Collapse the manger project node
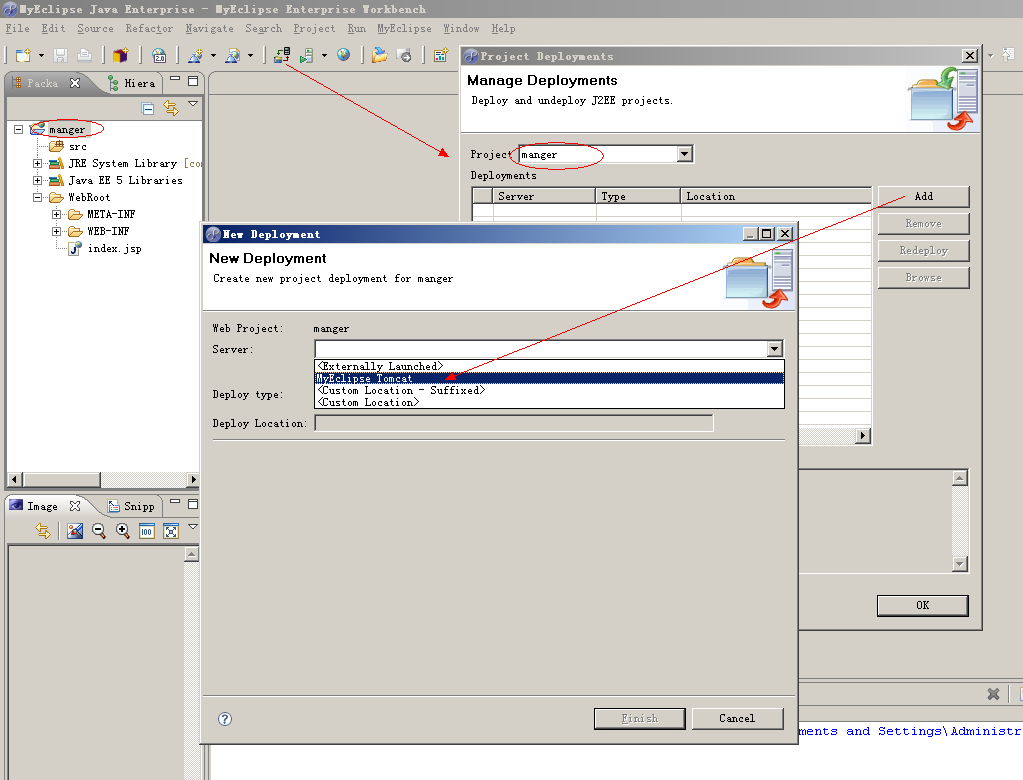The width and height of the screenshot is (1023, 780). (x=18, y=129)
